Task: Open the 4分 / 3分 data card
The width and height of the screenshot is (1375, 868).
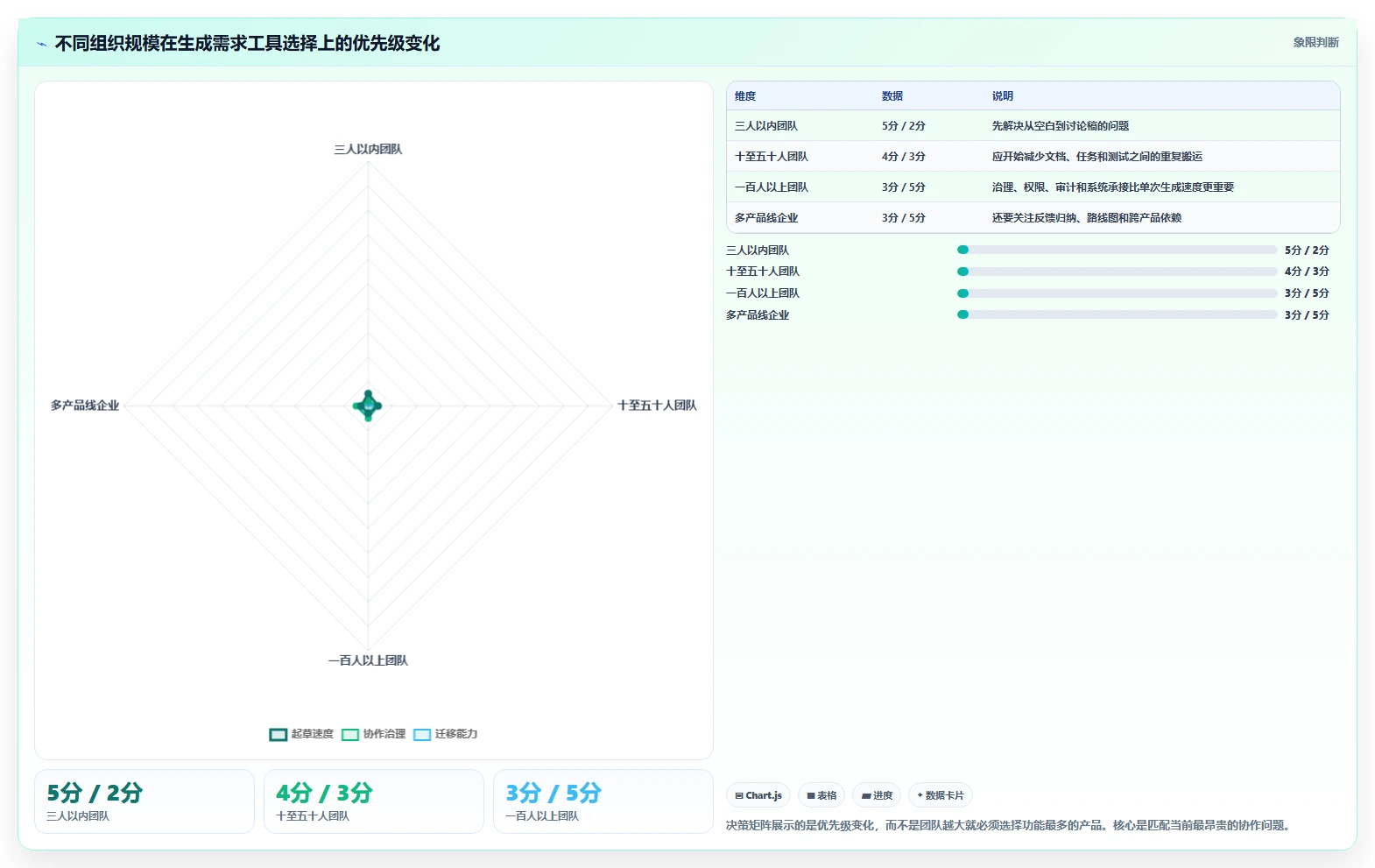Action: pyautogui.click(x=374, y=801)
